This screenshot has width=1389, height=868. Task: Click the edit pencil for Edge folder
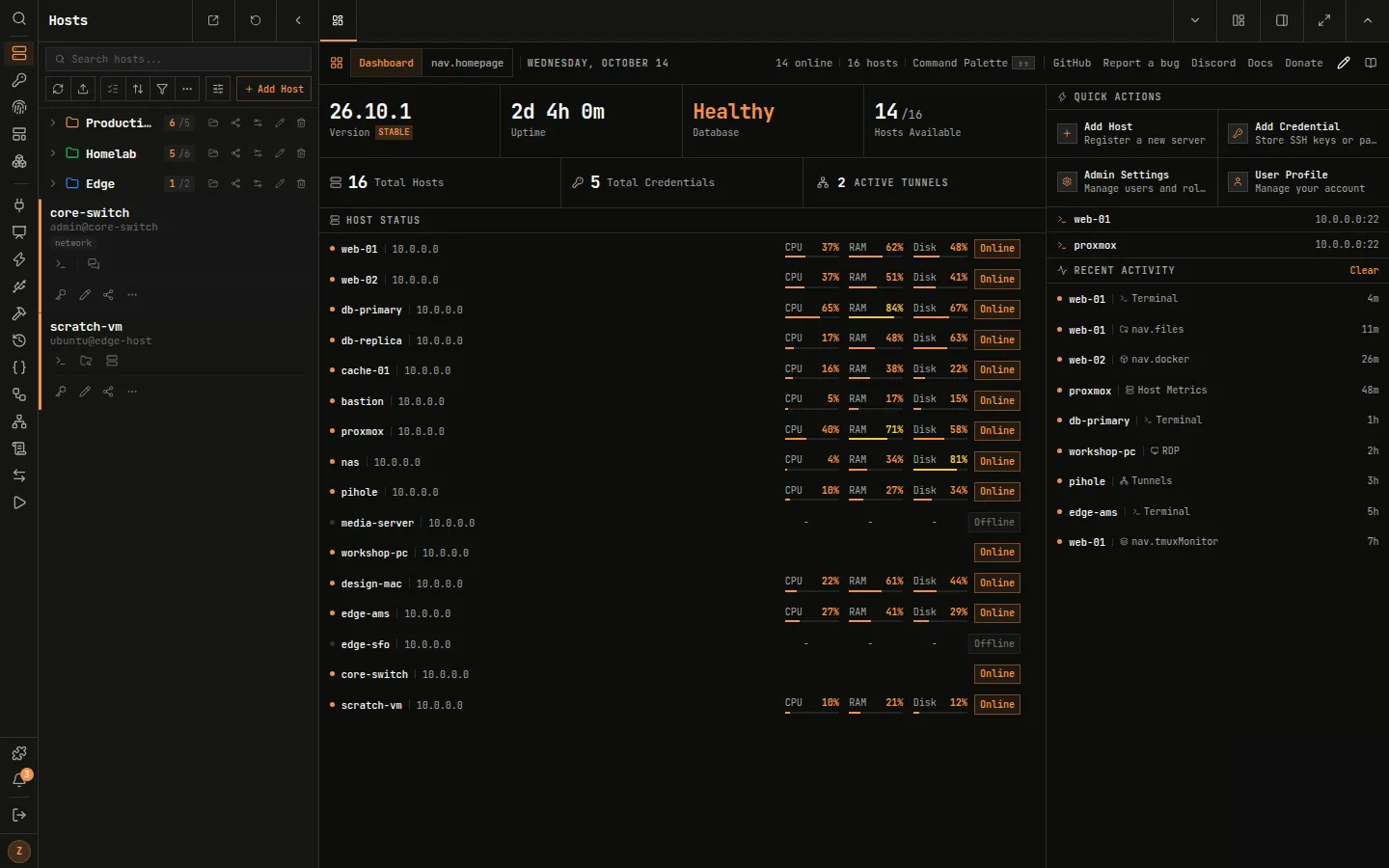[280, 183]
